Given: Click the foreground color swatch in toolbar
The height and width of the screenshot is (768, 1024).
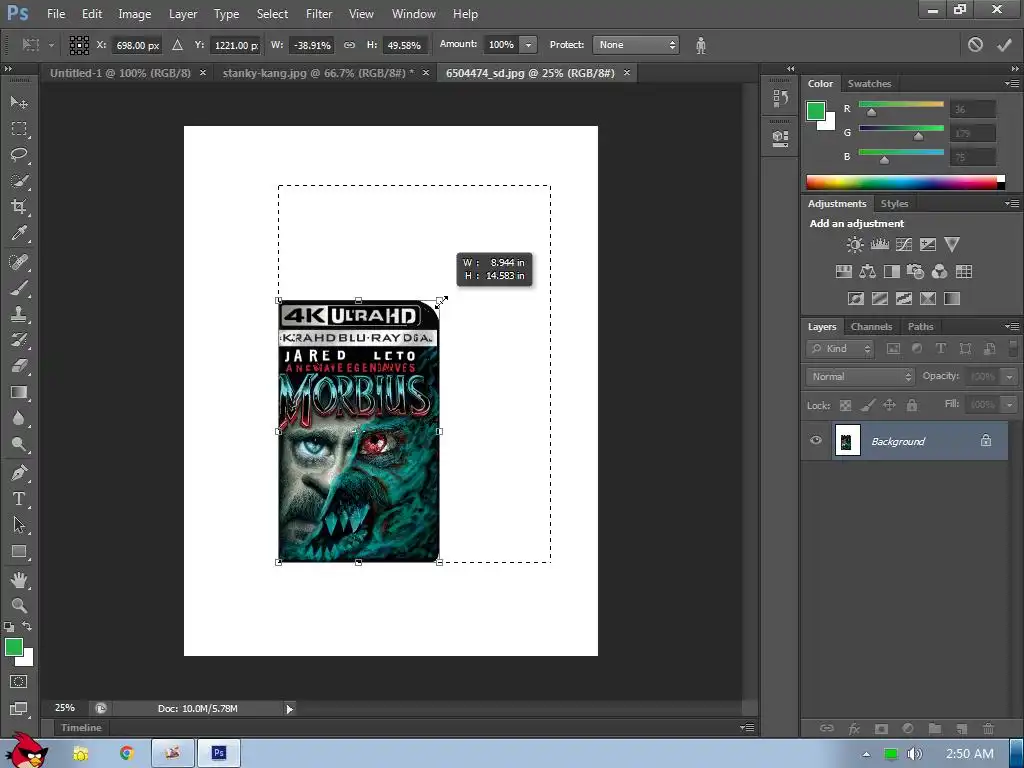Looking at the screenshot, I should pyautogui.click(x=14, y=647).
